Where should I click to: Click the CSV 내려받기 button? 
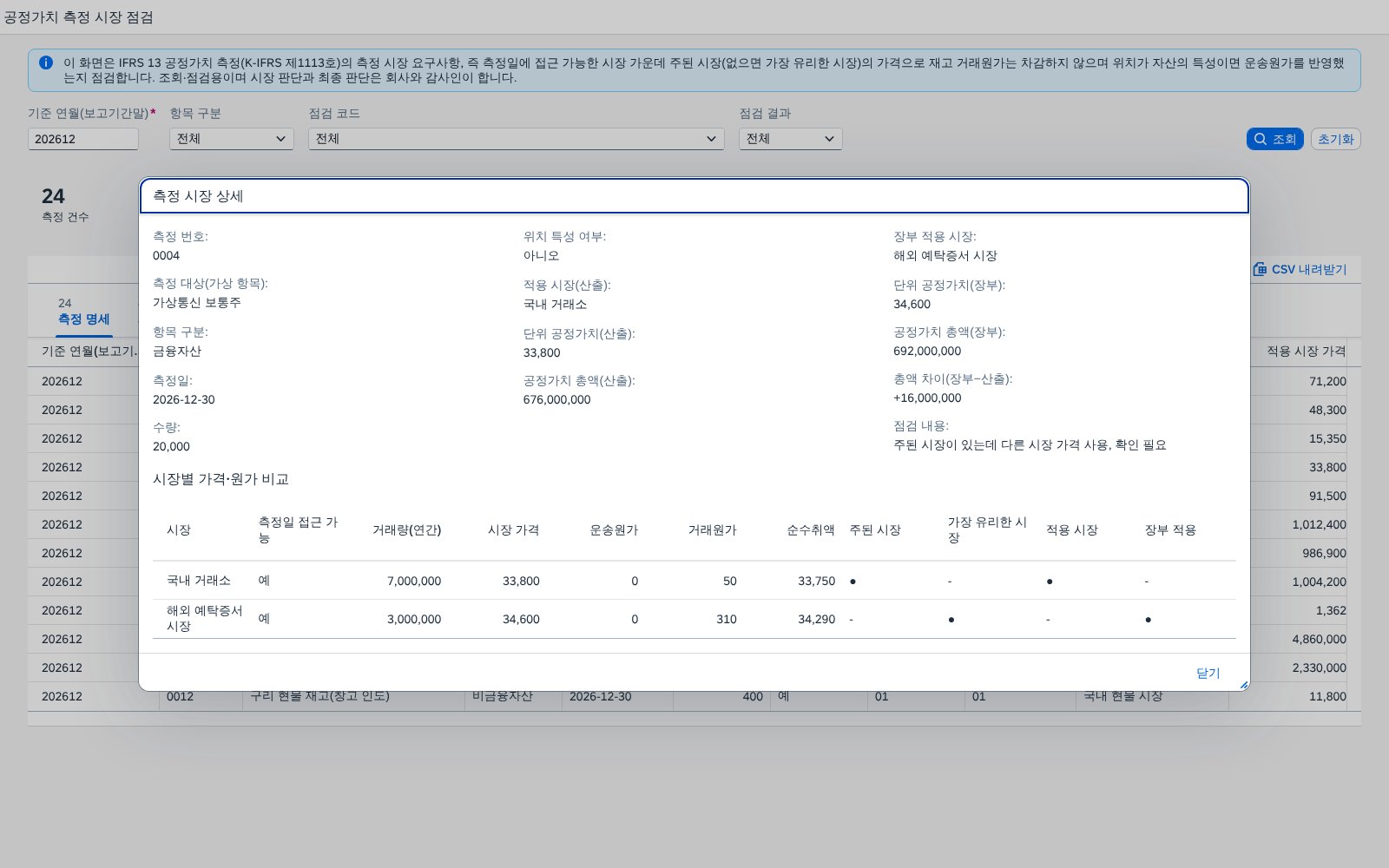click(x=1300, y=269)
